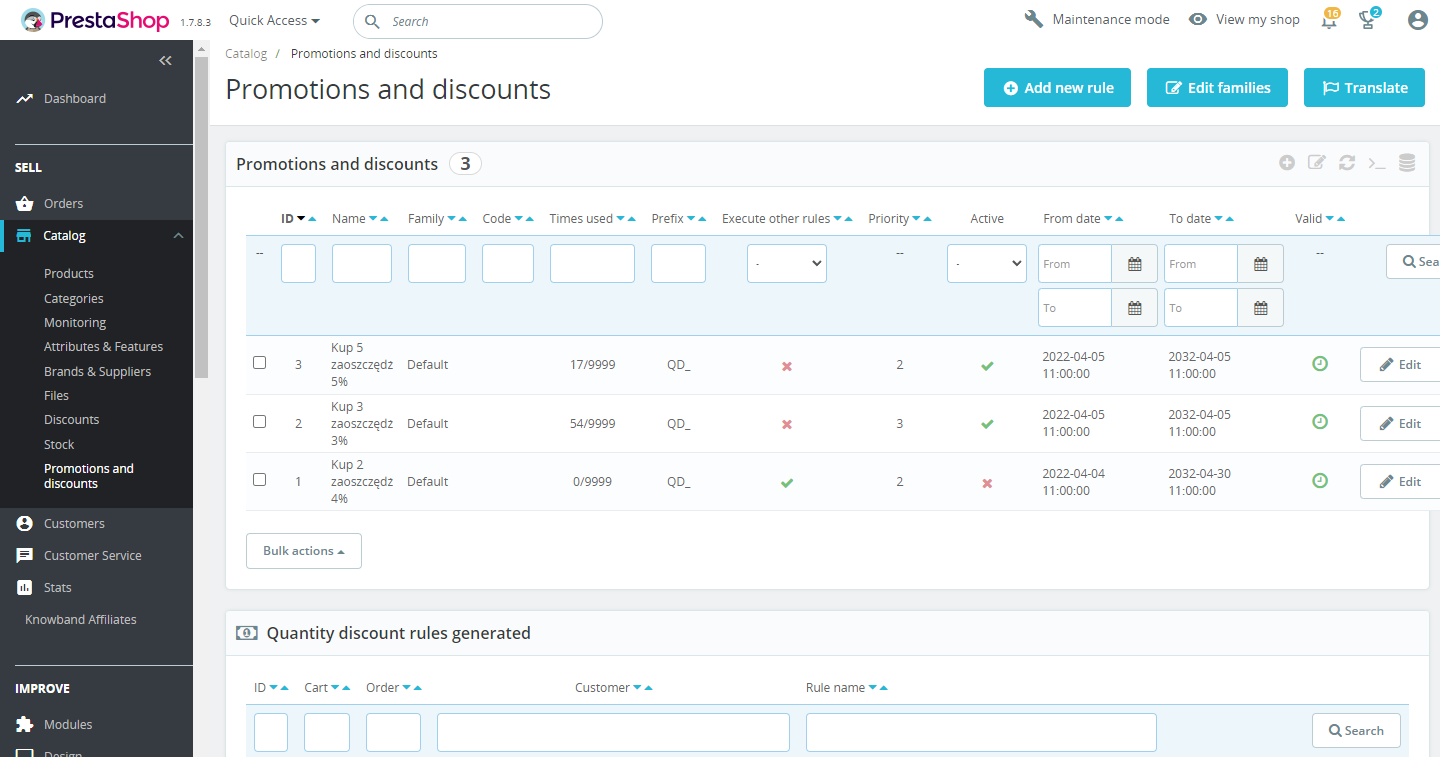Collapse sidebar using double-chevron icon
1440x757 pixels.
[x=166, y=61]
